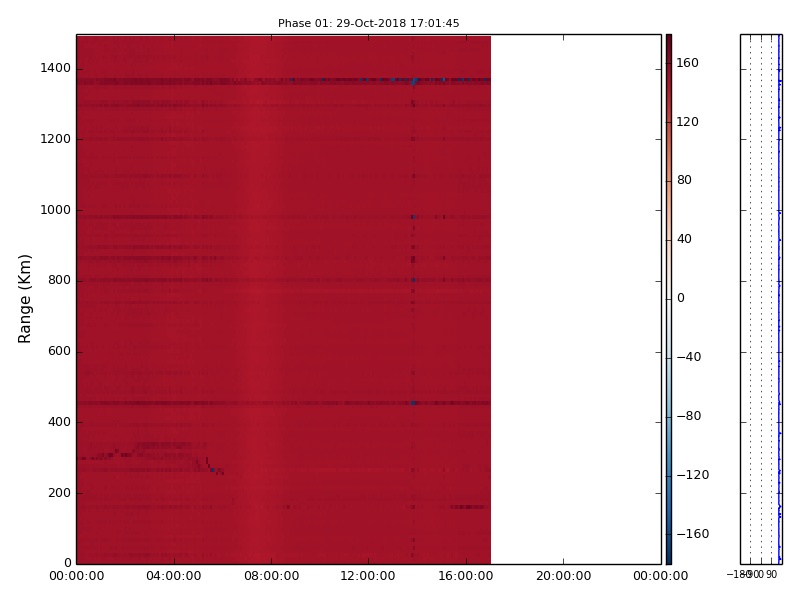Image resolution: width=800 pixels, height=600 pixels.
Task: Click x-axis tick label 20:00:00
Action: click(x=563, y=576)
